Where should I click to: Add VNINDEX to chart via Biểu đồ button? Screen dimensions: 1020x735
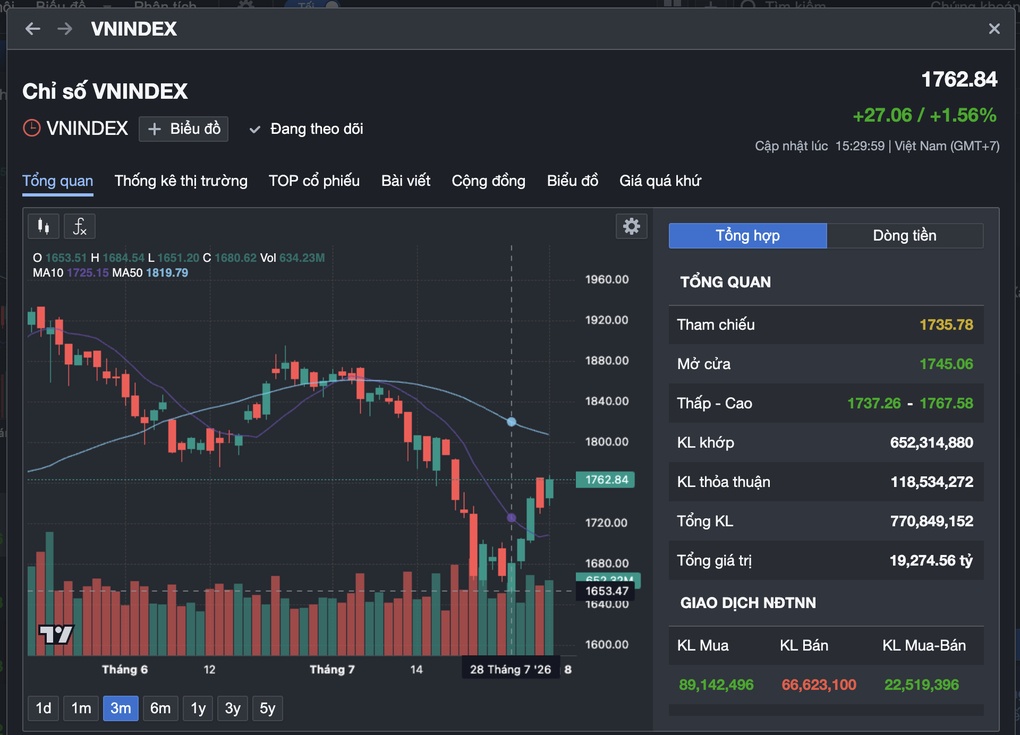pyautogui.click(x=183, y=129)
